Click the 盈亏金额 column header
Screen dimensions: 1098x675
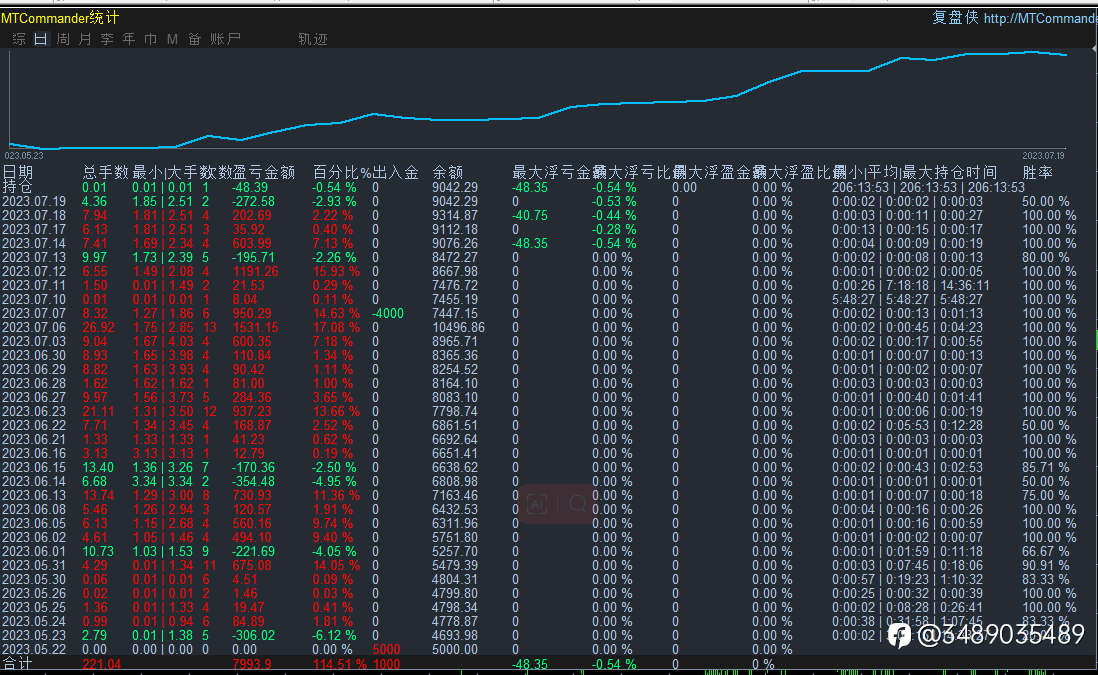coord(263,172)
